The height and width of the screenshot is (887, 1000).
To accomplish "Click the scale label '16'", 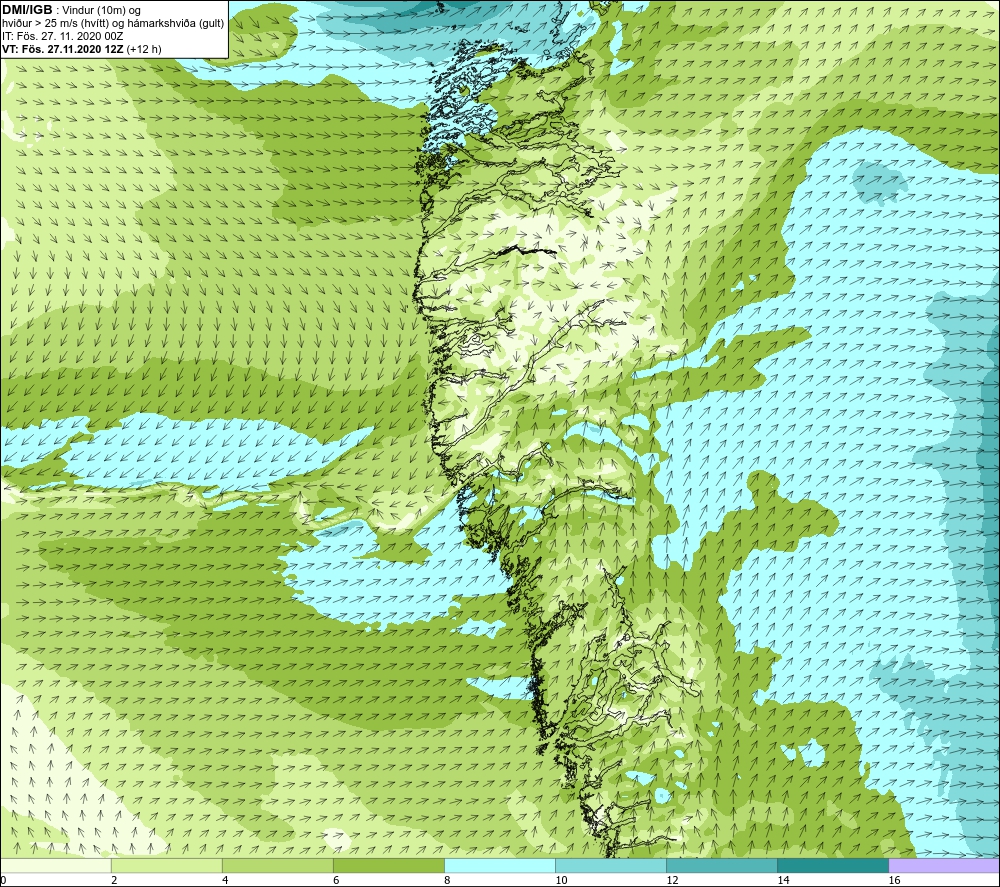I will click(x=893, y=881).
